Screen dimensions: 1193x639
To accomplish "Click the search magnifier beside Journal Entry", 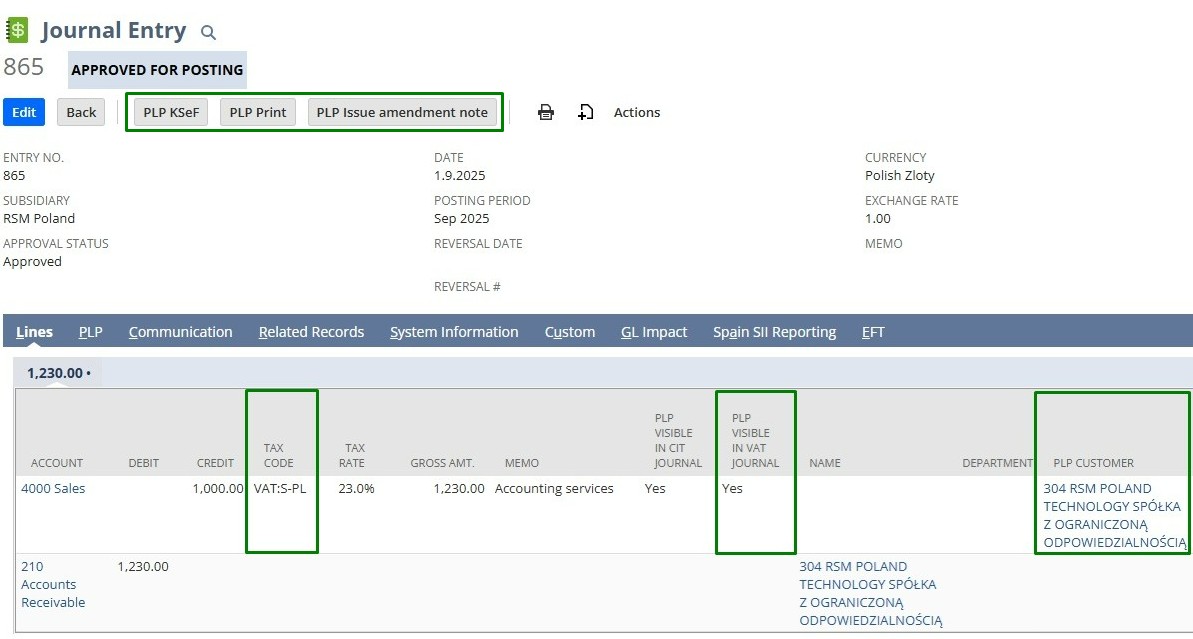I will (x=208, y=33).
